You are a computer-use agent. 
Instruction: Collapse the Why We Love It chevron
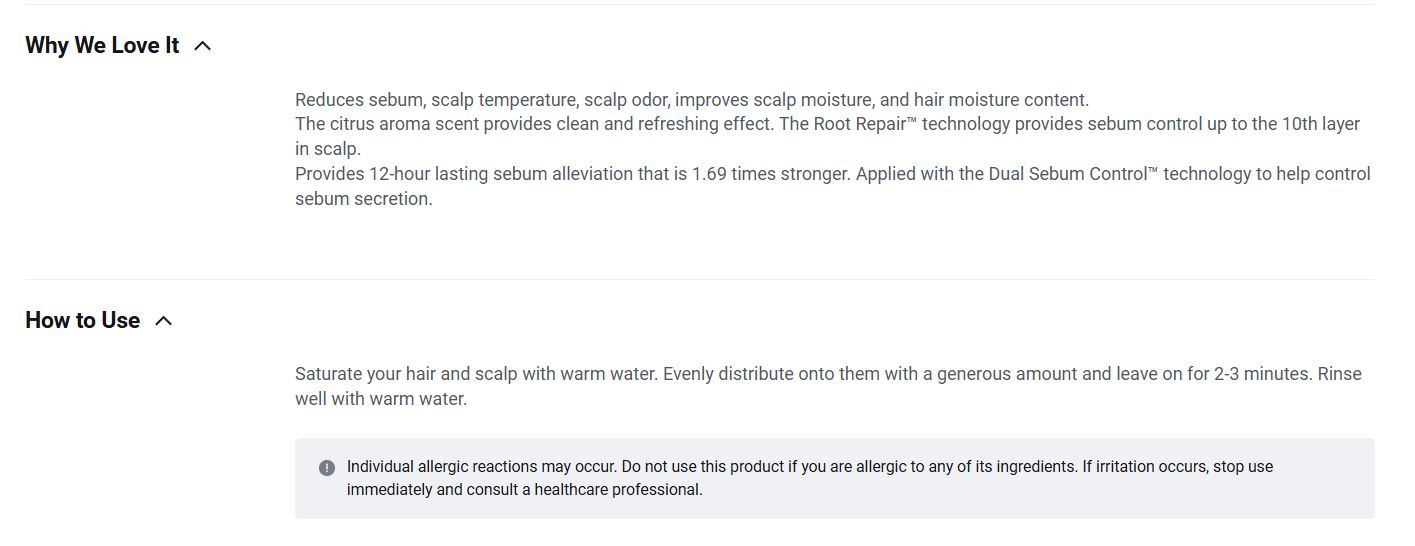click(x=203, y=46)
